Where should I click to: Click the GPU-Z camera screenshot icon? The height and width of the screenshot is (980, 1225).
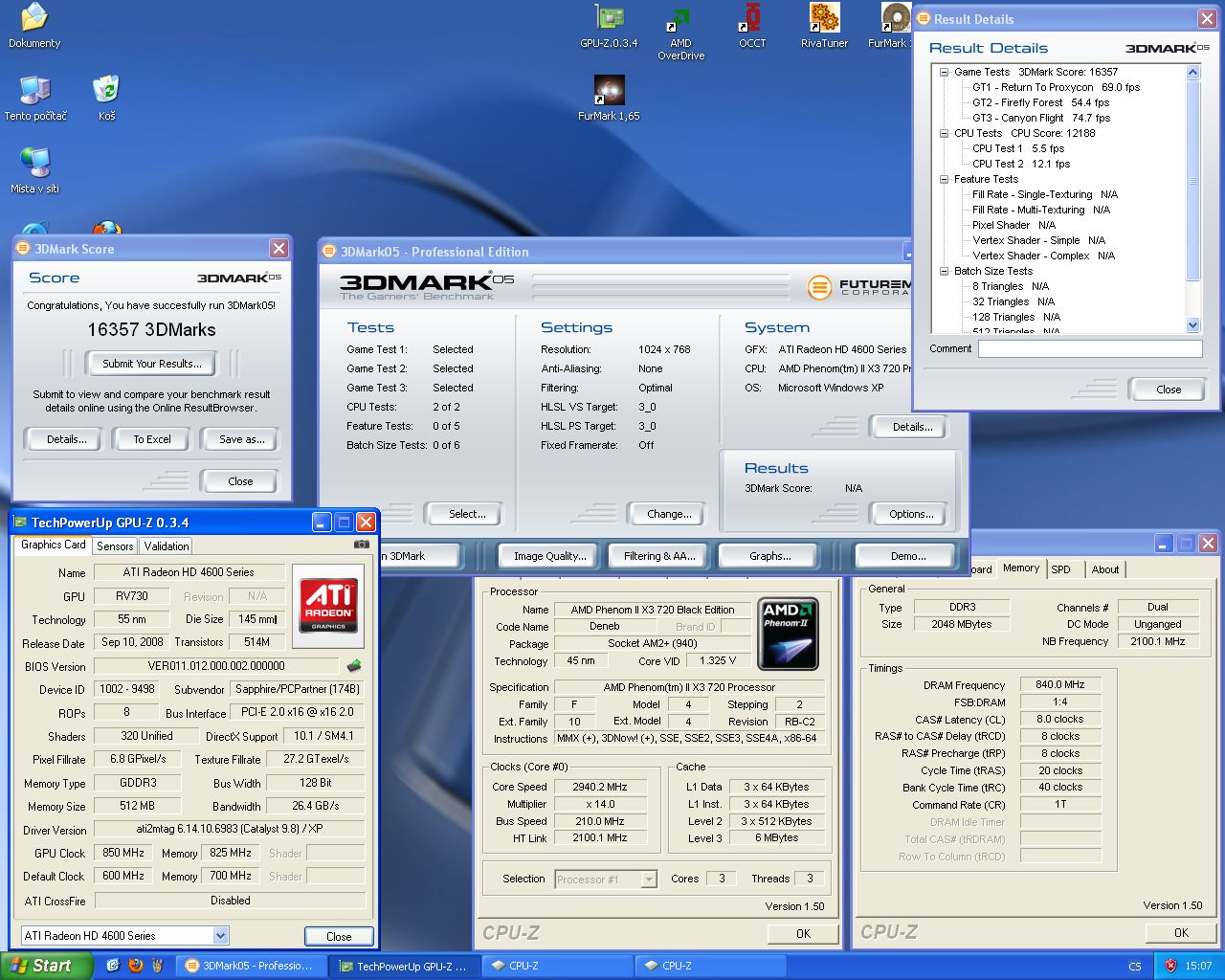(361, 544)
